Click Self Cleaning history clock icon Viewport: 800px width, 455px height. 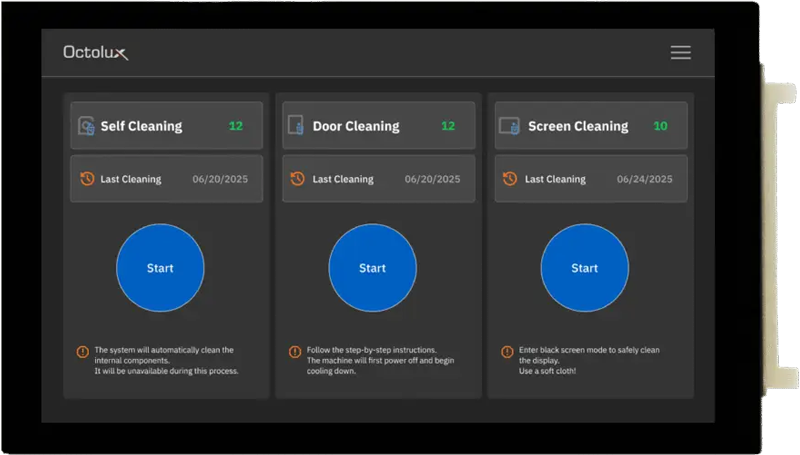tap(86, 179)
